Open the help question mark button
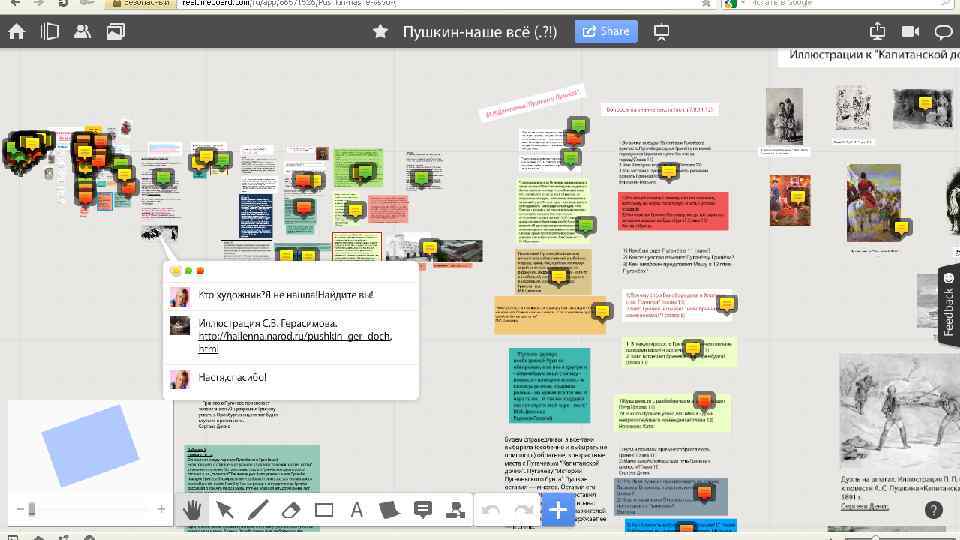The width and height of the screenshot is (960, 540). pos(934,509)
